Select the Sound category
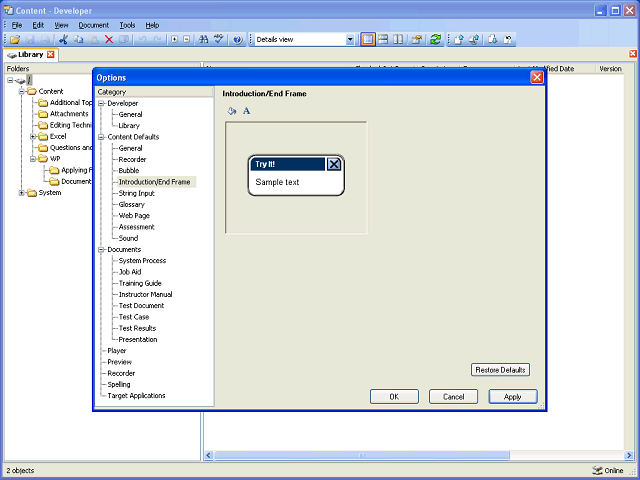The image size is (640, 480). coord(128,238)
